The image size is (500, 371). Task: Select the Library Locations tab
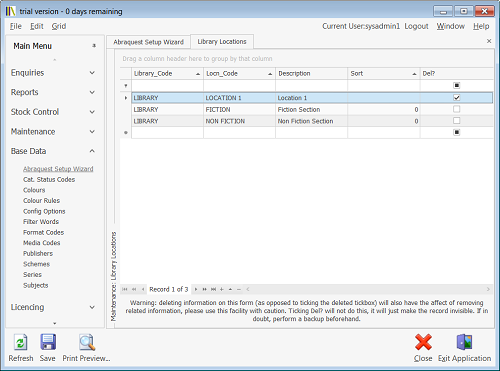pyautogui.click(x=222, y=42)
